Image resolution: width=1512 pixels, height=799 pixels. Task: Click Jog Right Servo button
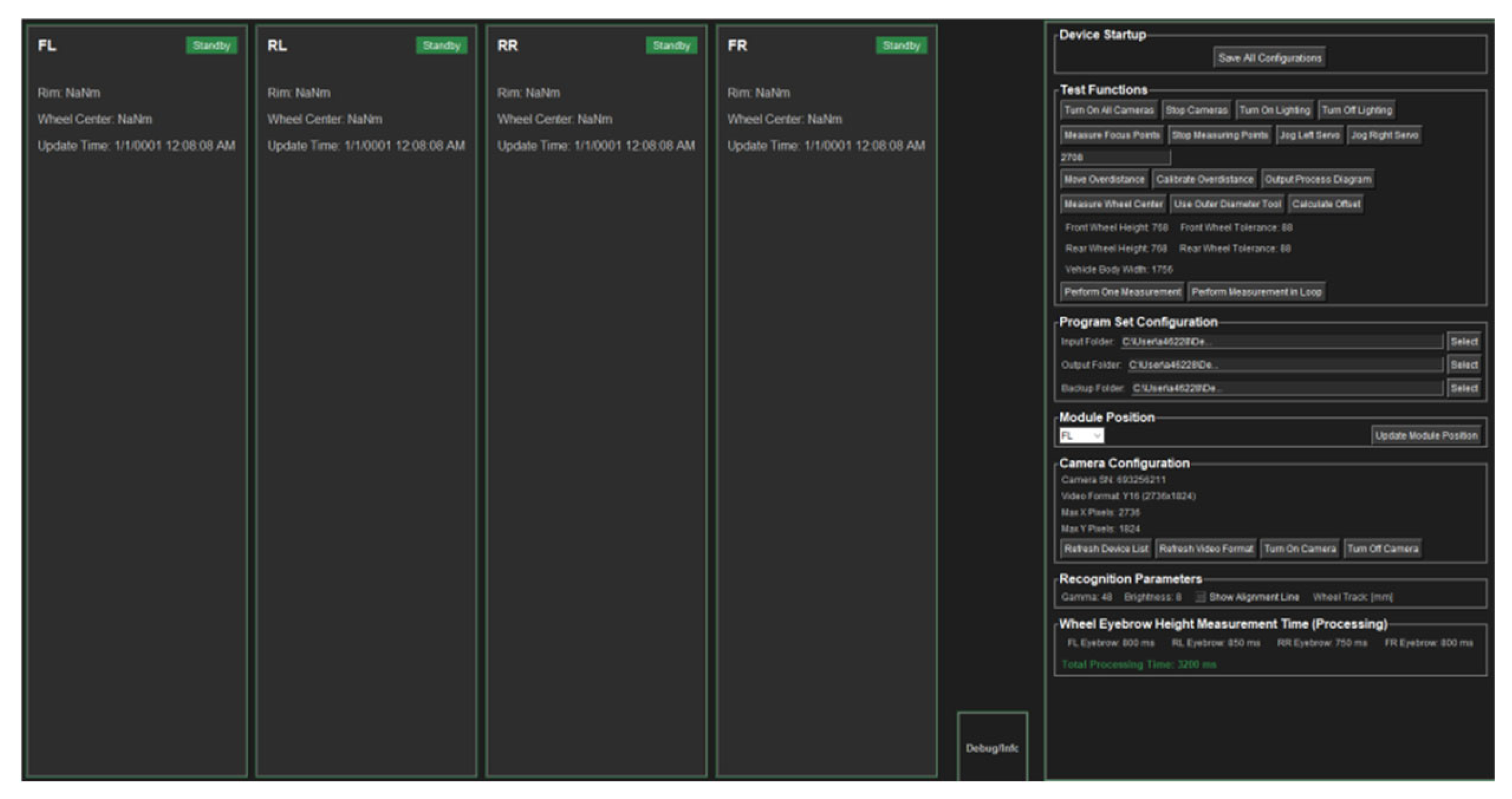coord(1384,136)
